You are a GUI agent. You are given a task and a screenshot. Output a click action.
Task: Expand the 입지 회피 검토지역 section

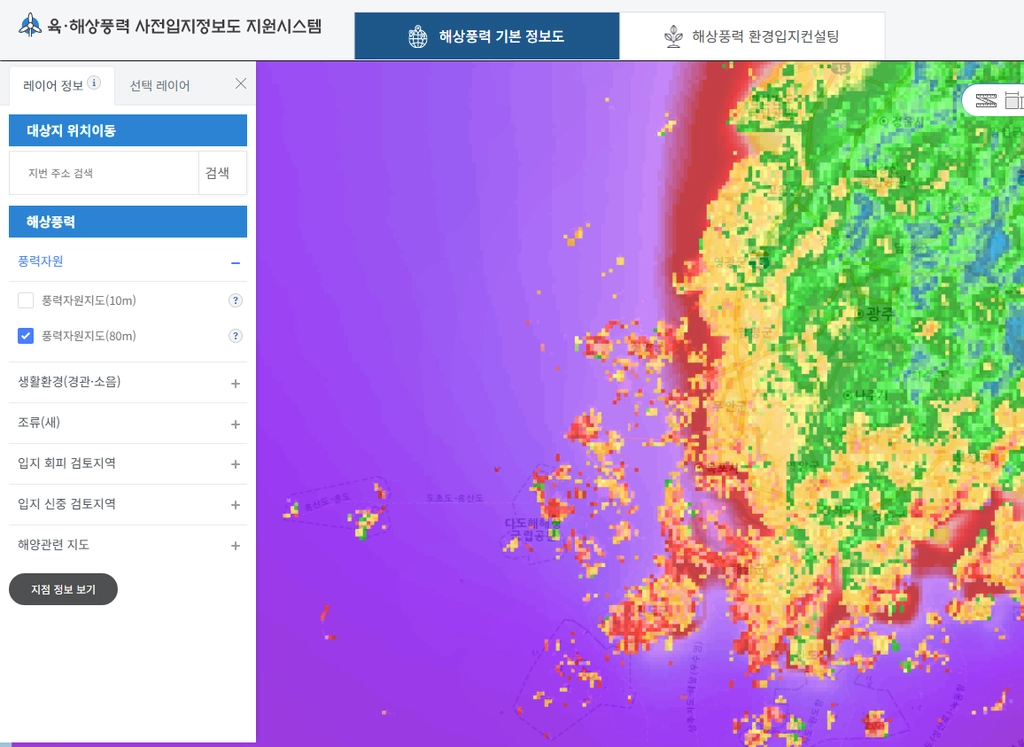coord(236,464)
